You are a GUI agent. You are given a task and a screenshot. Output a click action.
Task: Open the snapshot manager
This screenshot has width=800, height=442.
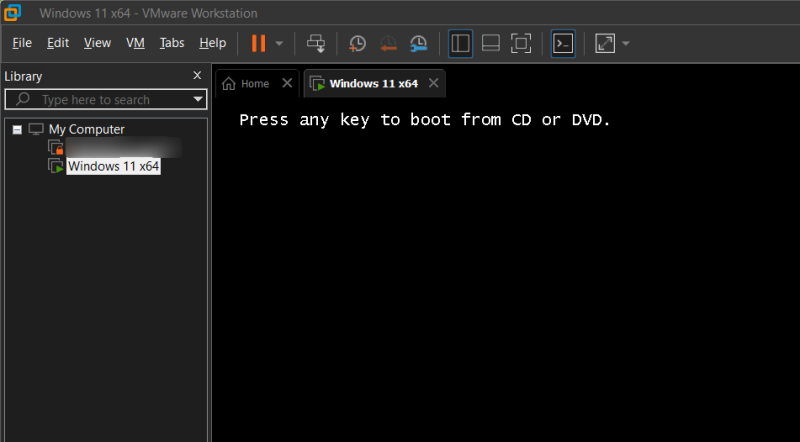coord(418,43)
